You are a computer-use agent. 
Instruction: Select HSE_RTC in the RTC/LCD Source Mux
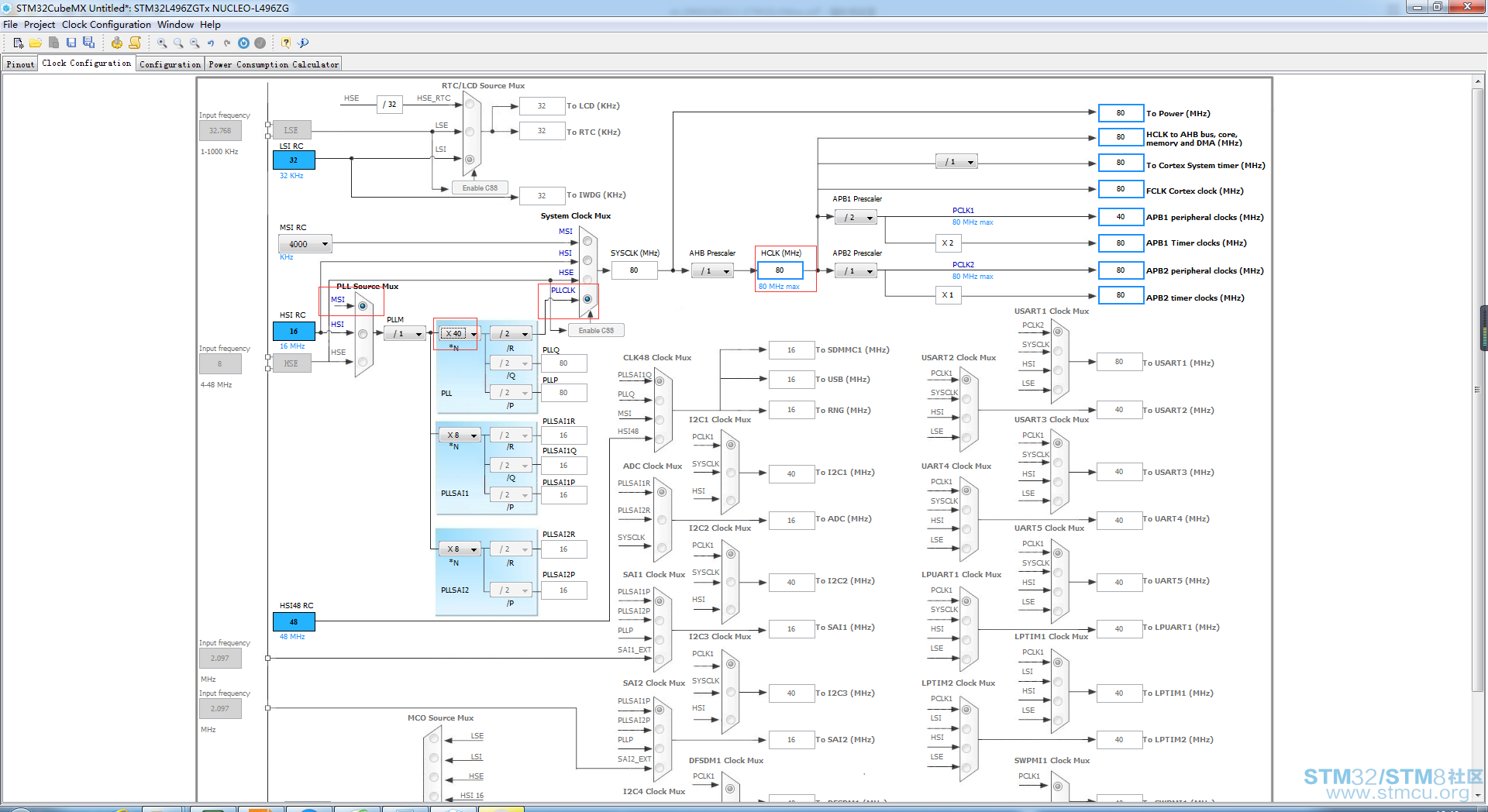(x=470, y=104)
